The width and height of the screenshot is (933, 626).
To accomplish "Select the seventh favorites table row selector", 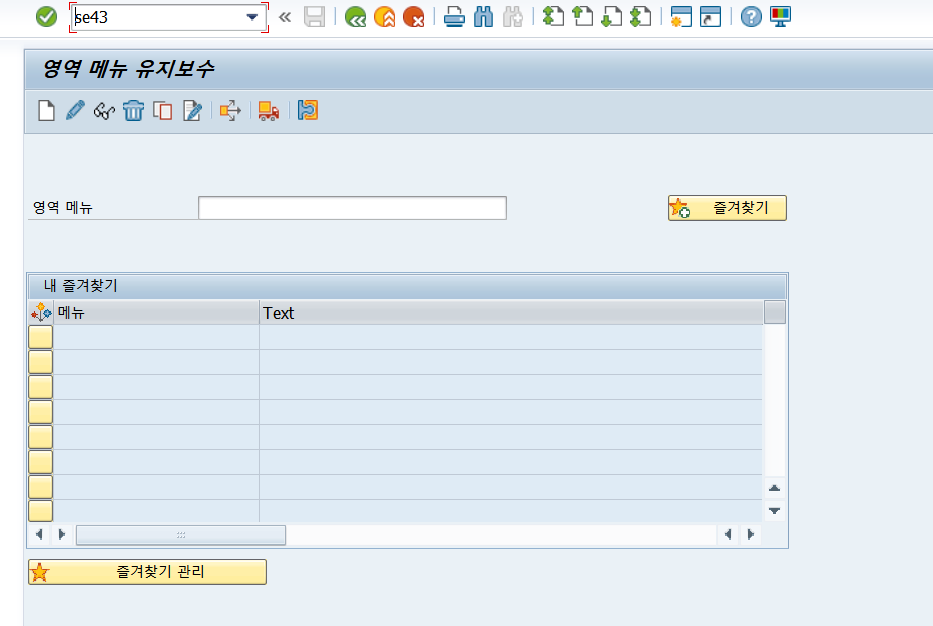I will point(40,487).
